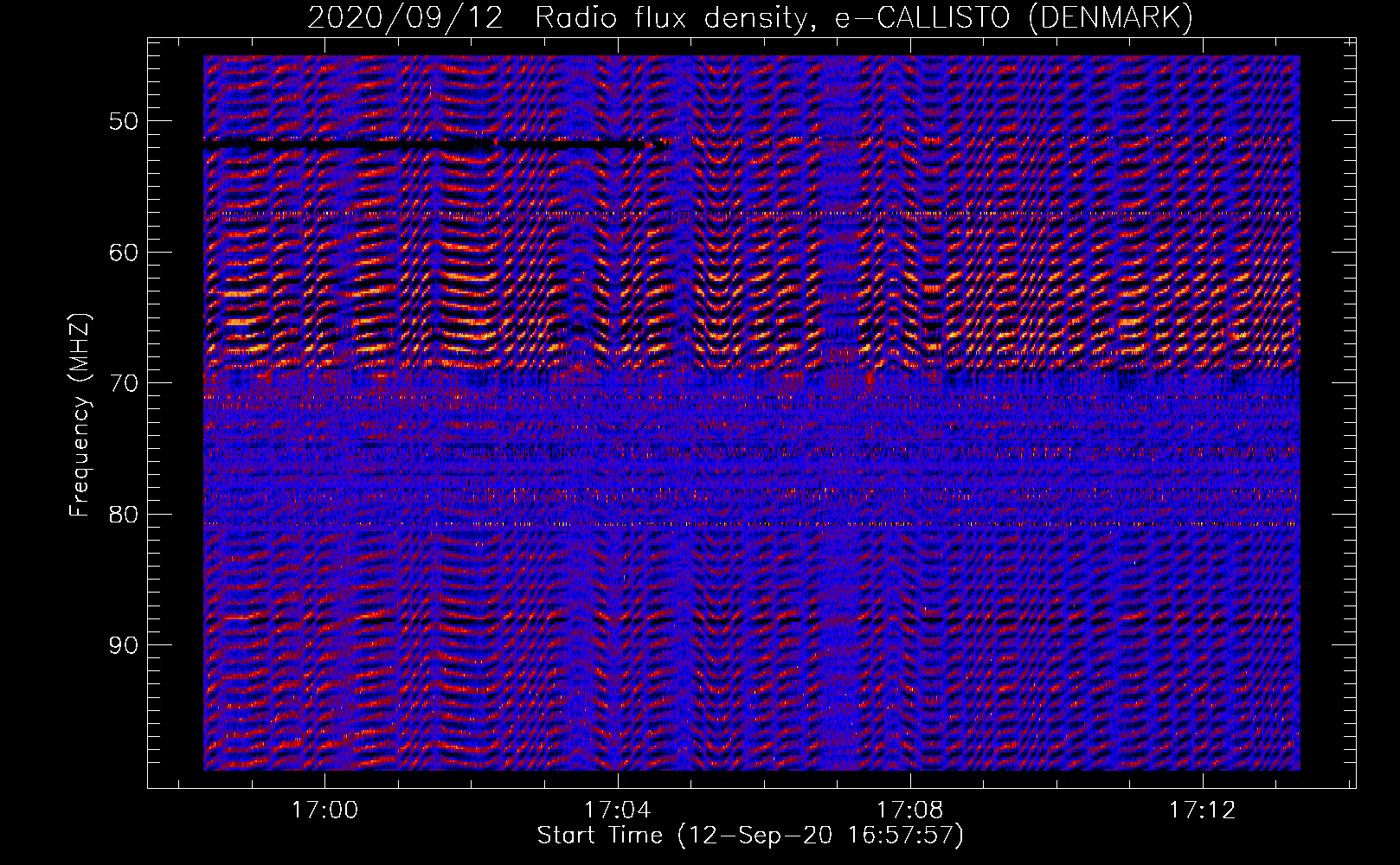Click the 70 frequency tick label
The image size is (1400, 865).
point(123,383)
